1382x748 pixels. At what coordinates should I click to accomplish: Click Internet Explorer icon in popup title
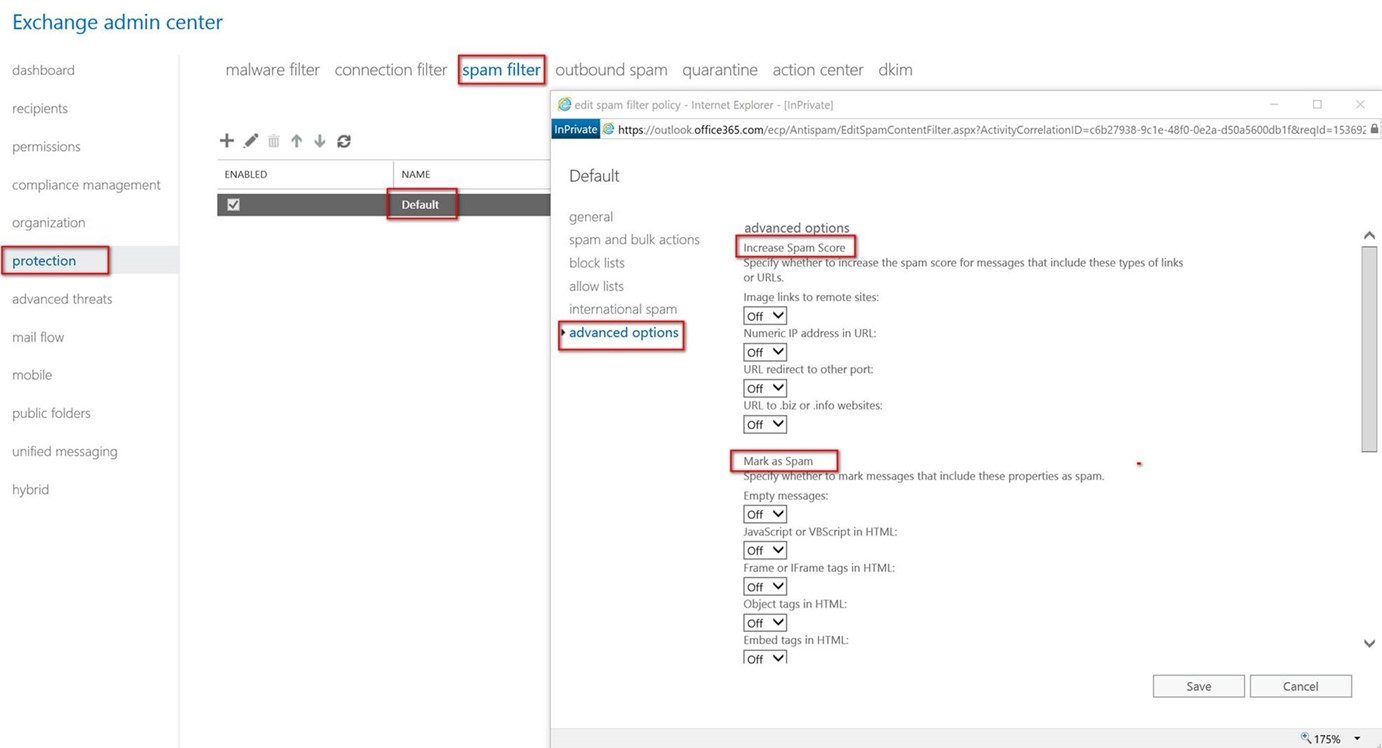(x=564, y=104)
